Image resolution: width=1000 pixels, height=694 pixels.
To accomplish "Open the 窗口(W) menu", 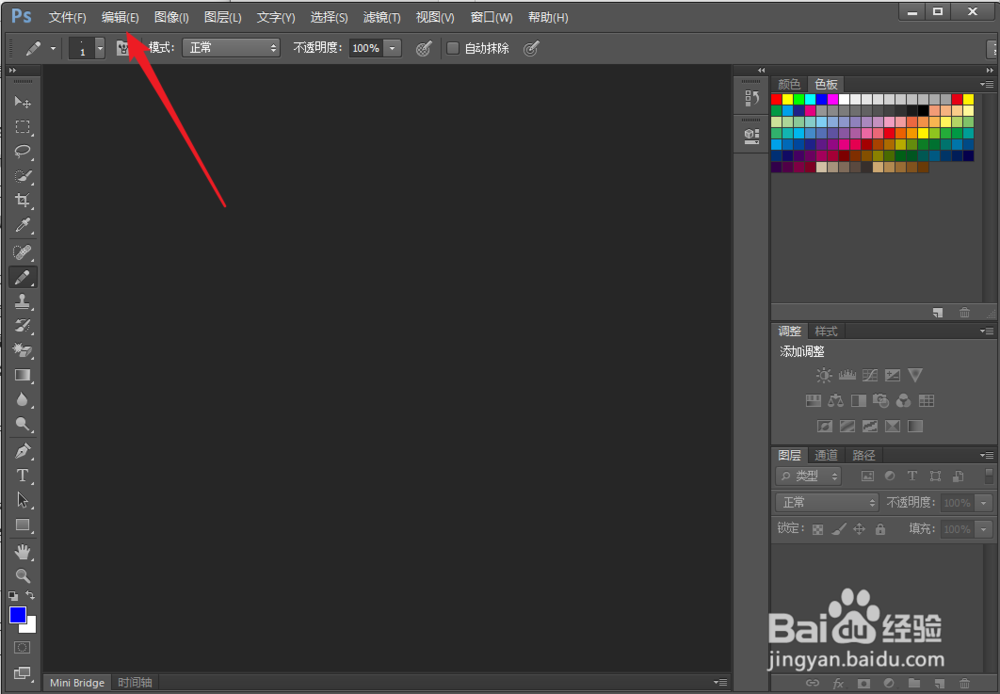I will point(491,17).
